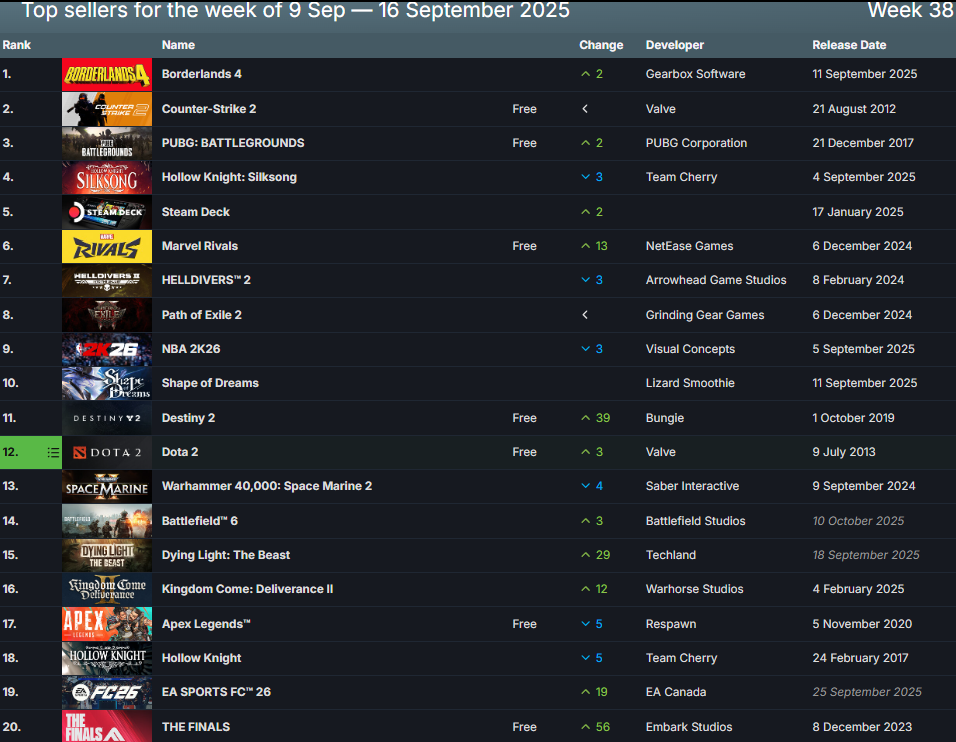Sort by Release Date column header

[x=849, y=45]
